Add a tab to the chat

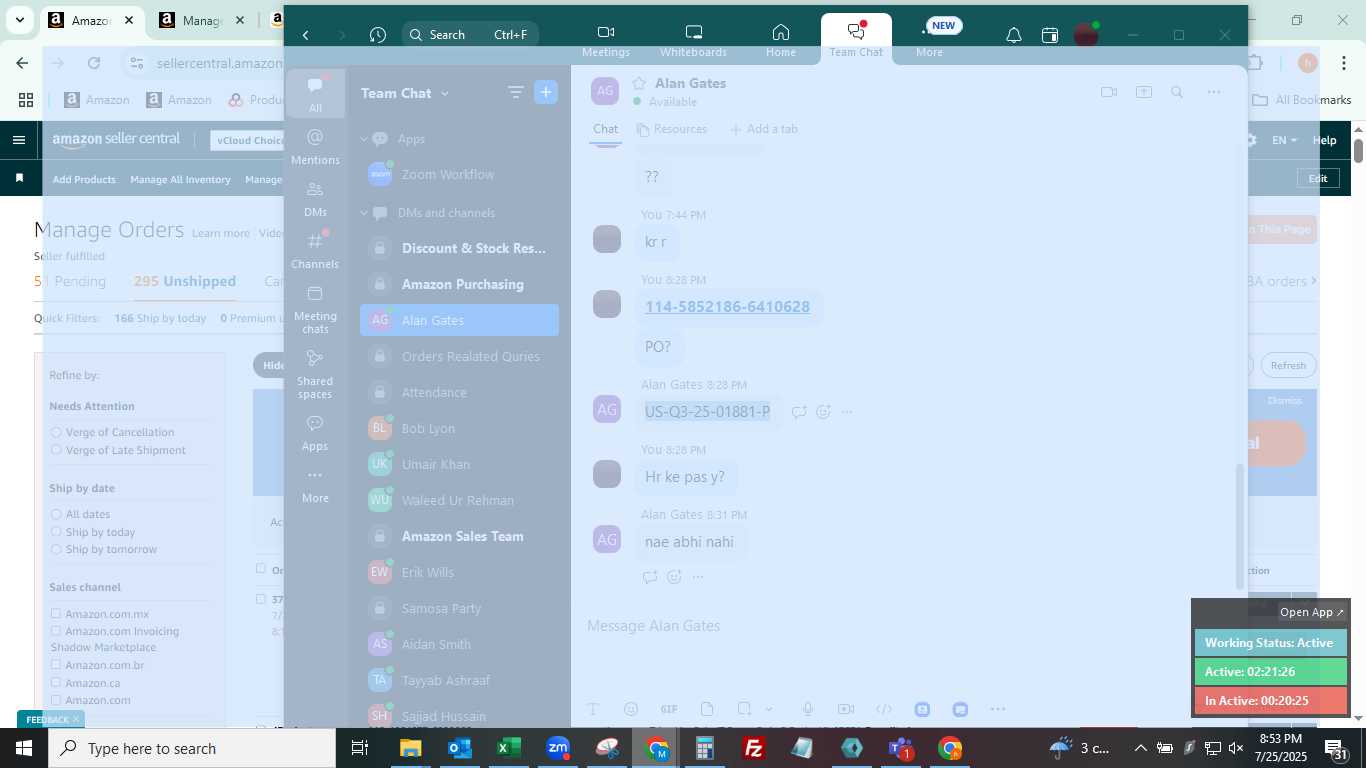tap(763, 129)
